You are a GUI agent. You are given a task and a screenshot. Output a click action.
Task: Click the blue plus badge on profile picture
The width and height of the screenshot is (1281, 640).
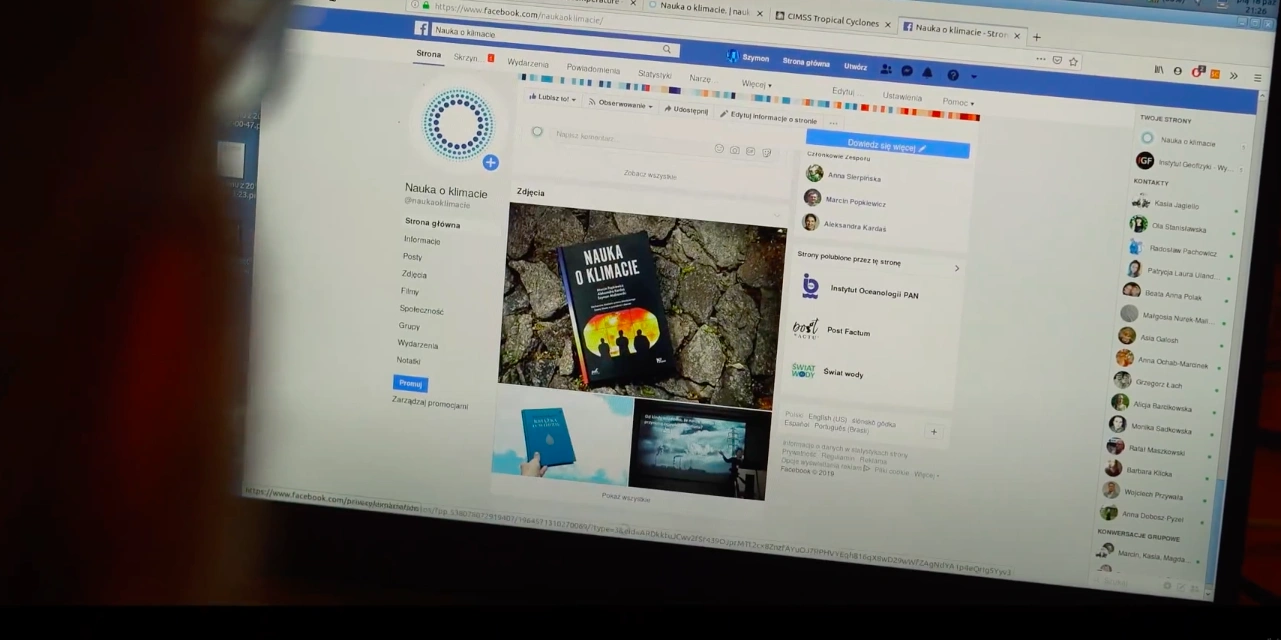click(490, 162)
